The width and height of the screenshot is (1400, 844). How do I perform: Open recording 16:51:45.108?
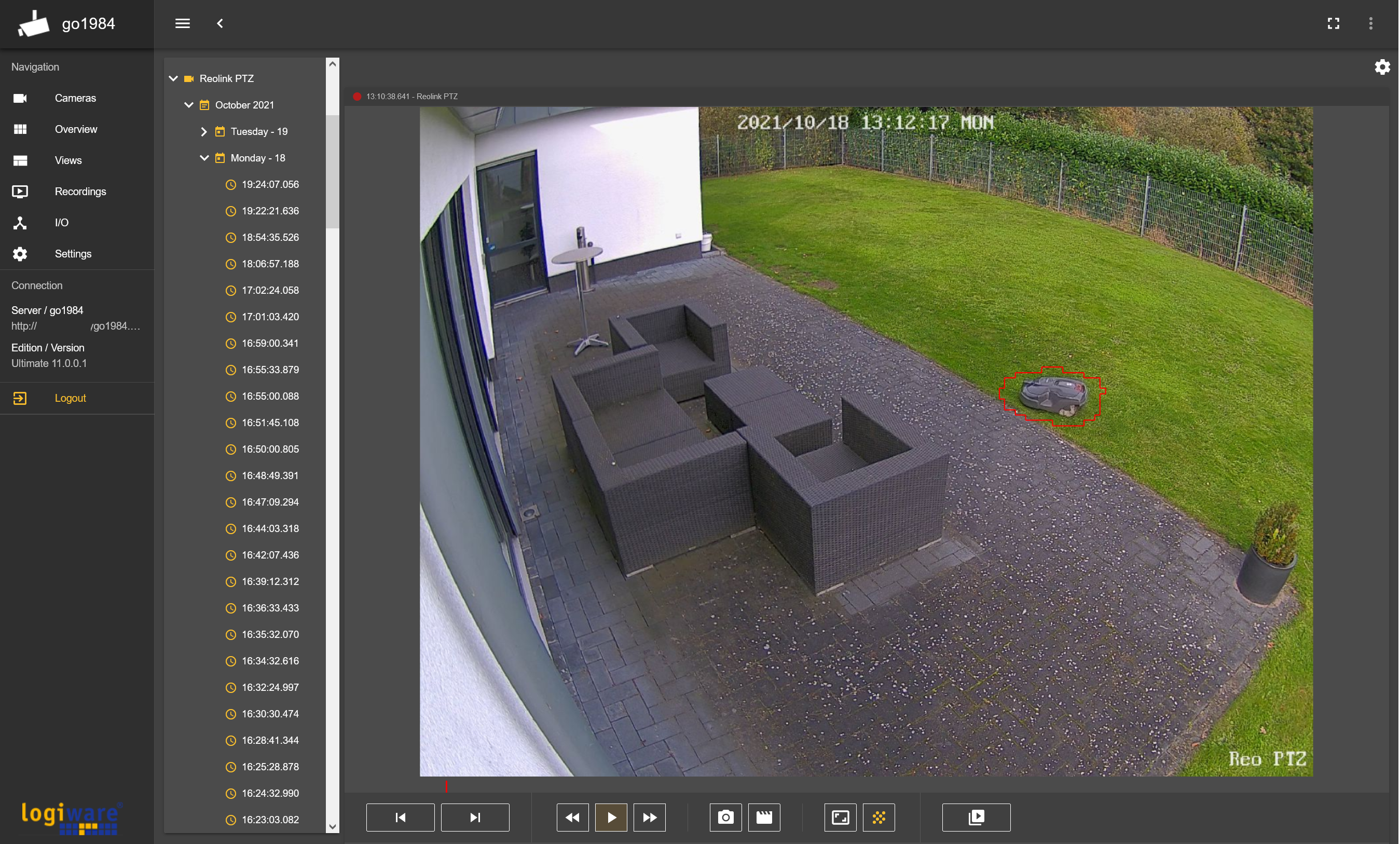[x=270, y=423]
